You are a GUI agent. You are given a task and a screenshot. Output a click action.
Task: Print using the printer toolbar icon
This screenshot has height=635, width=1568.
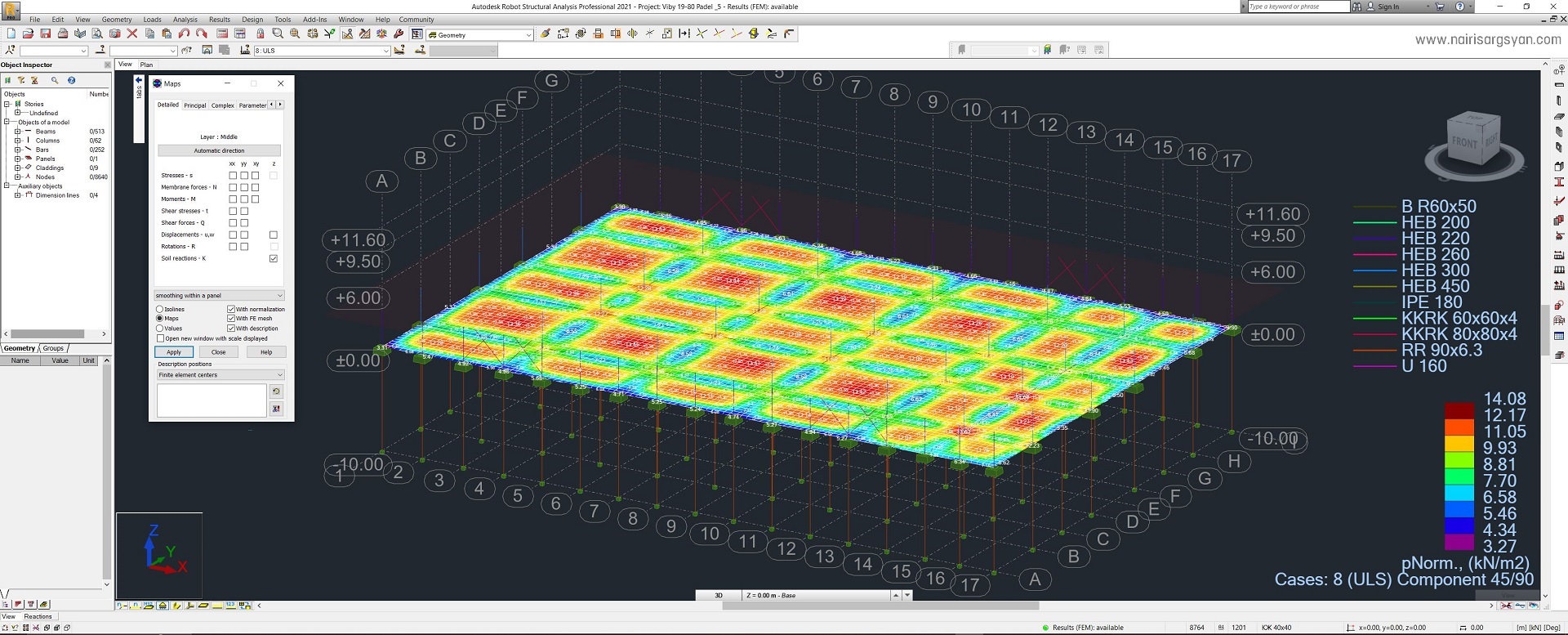(x=62, y=34)
